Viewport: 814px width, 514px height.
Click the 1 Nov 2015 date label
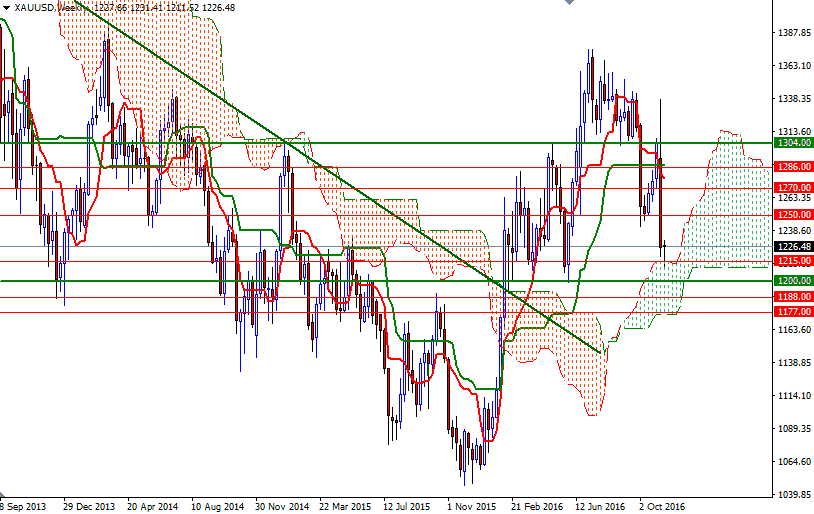(x=471, y=506)
